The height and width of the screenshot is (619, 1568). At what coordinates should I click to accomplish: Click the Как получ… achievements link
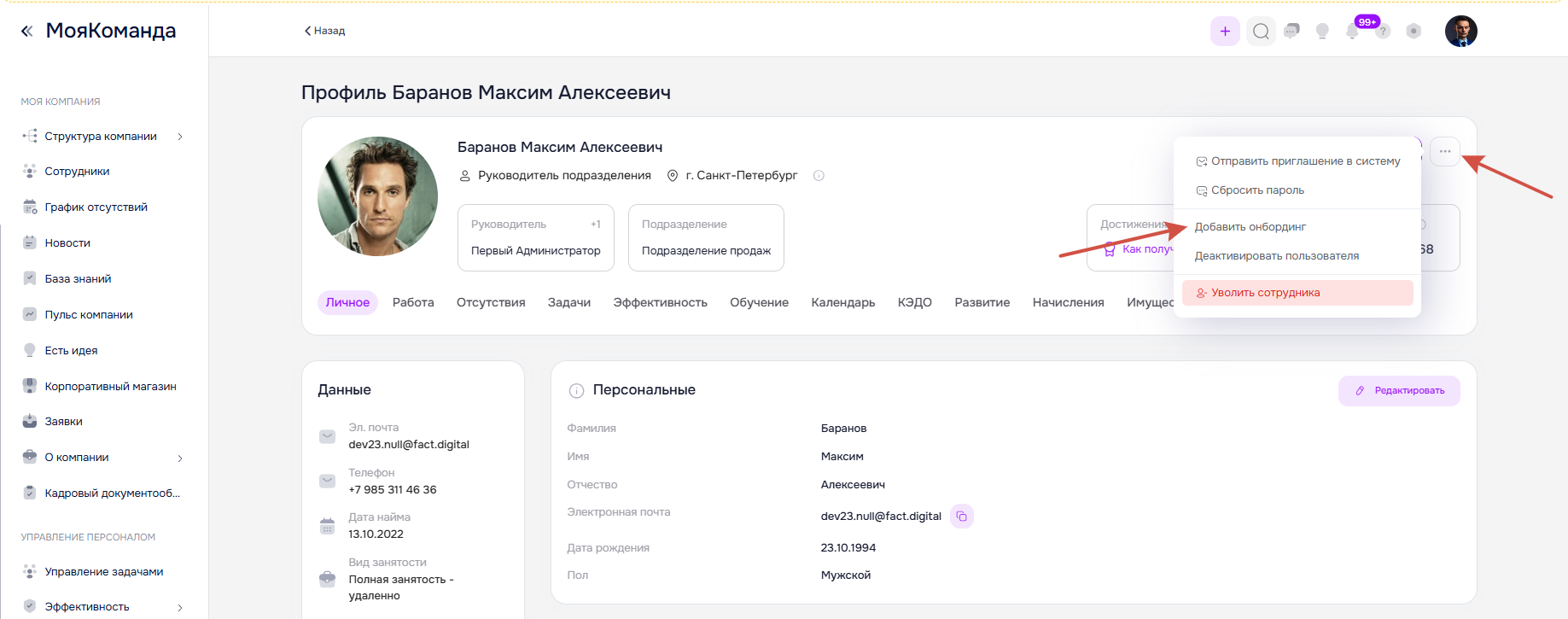(1140, 249)
